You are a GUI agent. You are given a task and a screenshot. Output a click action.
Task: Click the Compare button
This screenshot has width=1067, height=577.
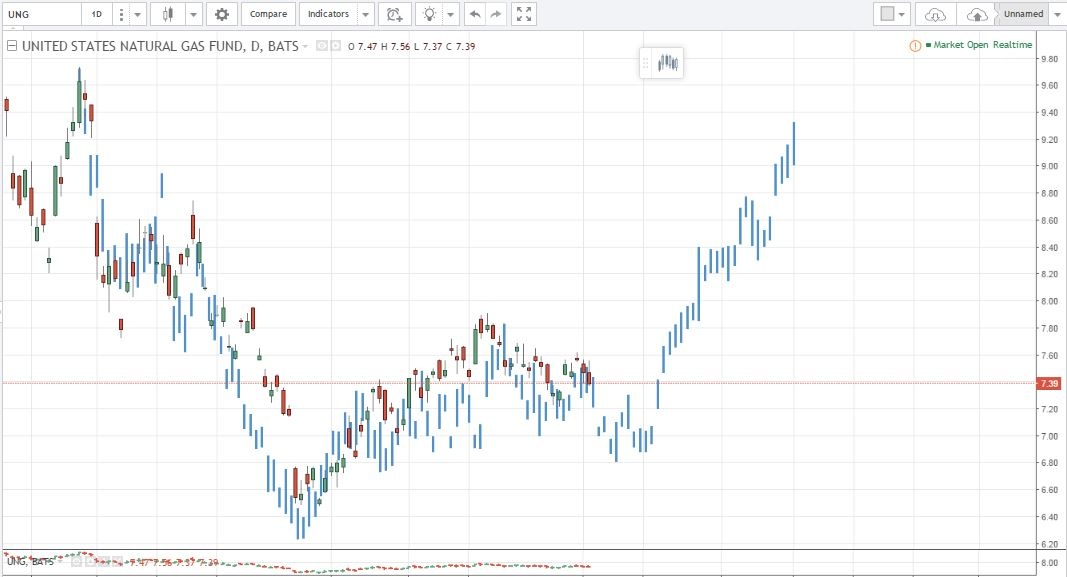tap(268, 14)
